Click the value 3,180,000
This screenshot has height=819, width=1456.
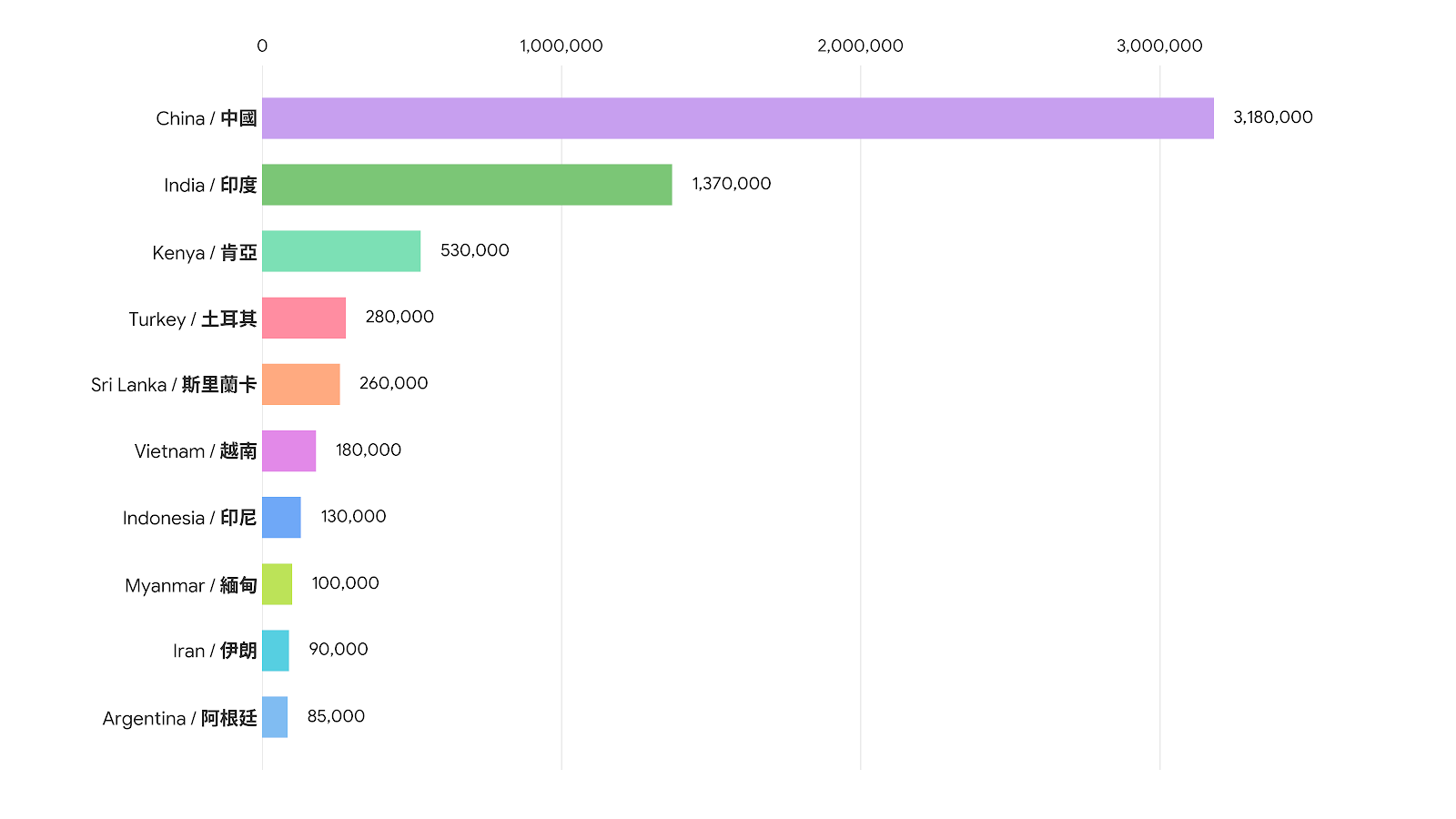pos(1273,117)
